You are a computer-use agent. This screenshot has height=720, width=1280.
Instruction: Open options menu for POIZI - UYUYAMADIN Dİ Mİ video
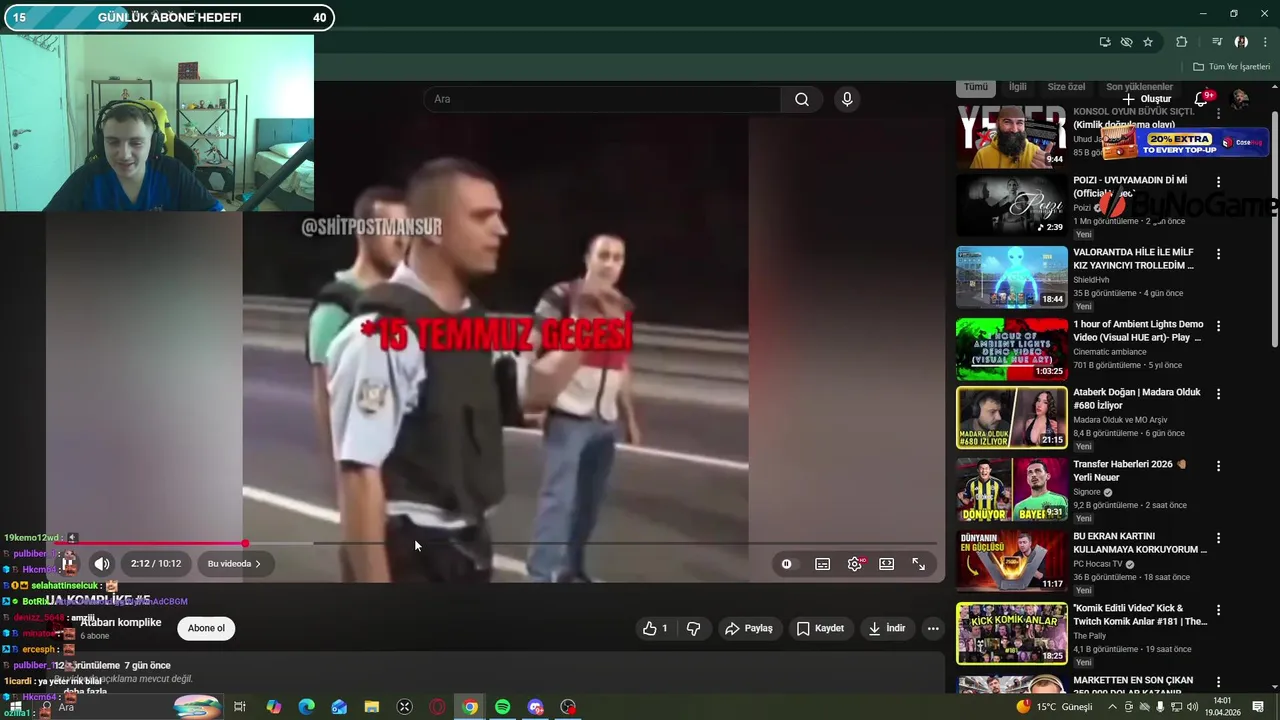[x=1218, y=182]
